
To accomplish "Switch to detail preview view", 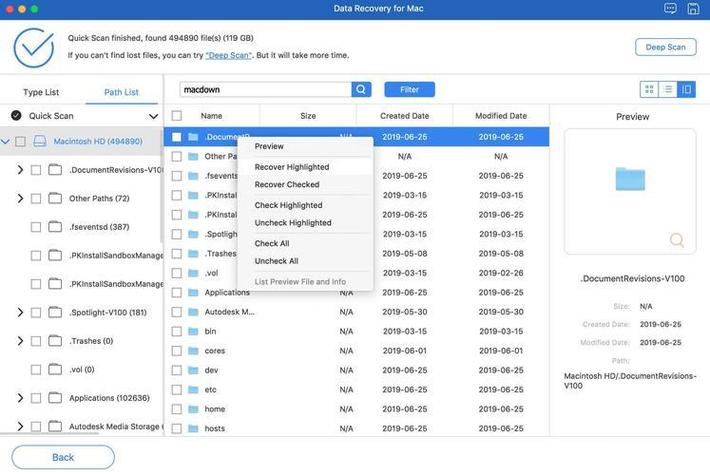I will pyautogui.click(x=686, y=89).
